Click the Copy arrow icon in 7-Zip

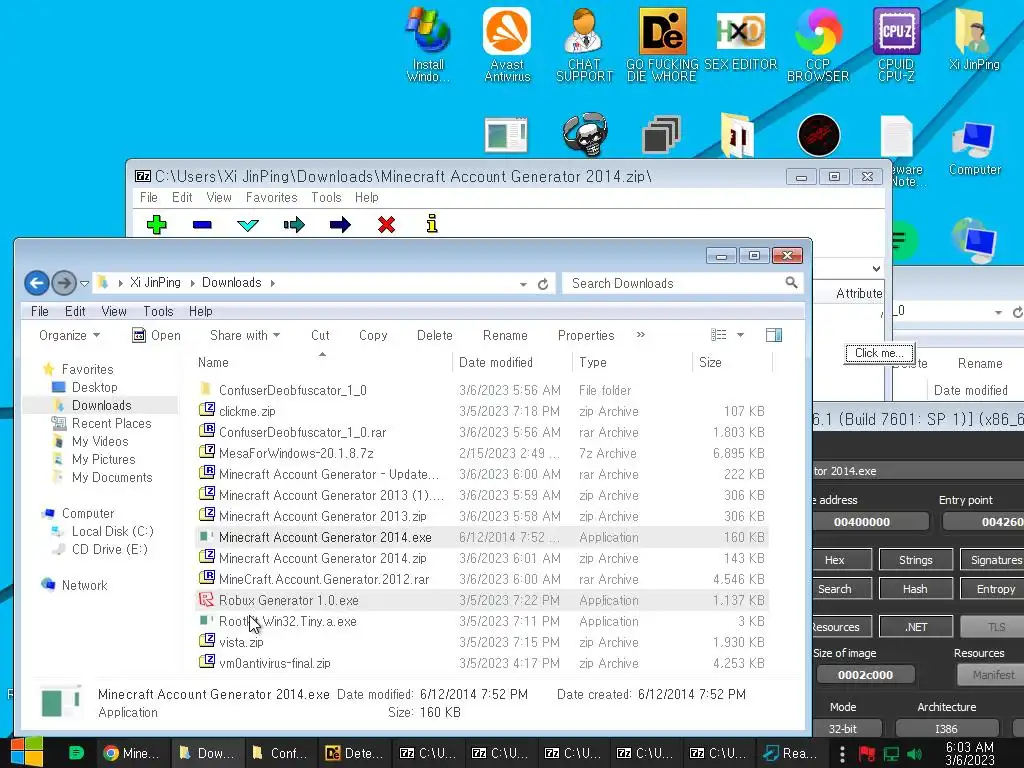click(x=295, y=225)
